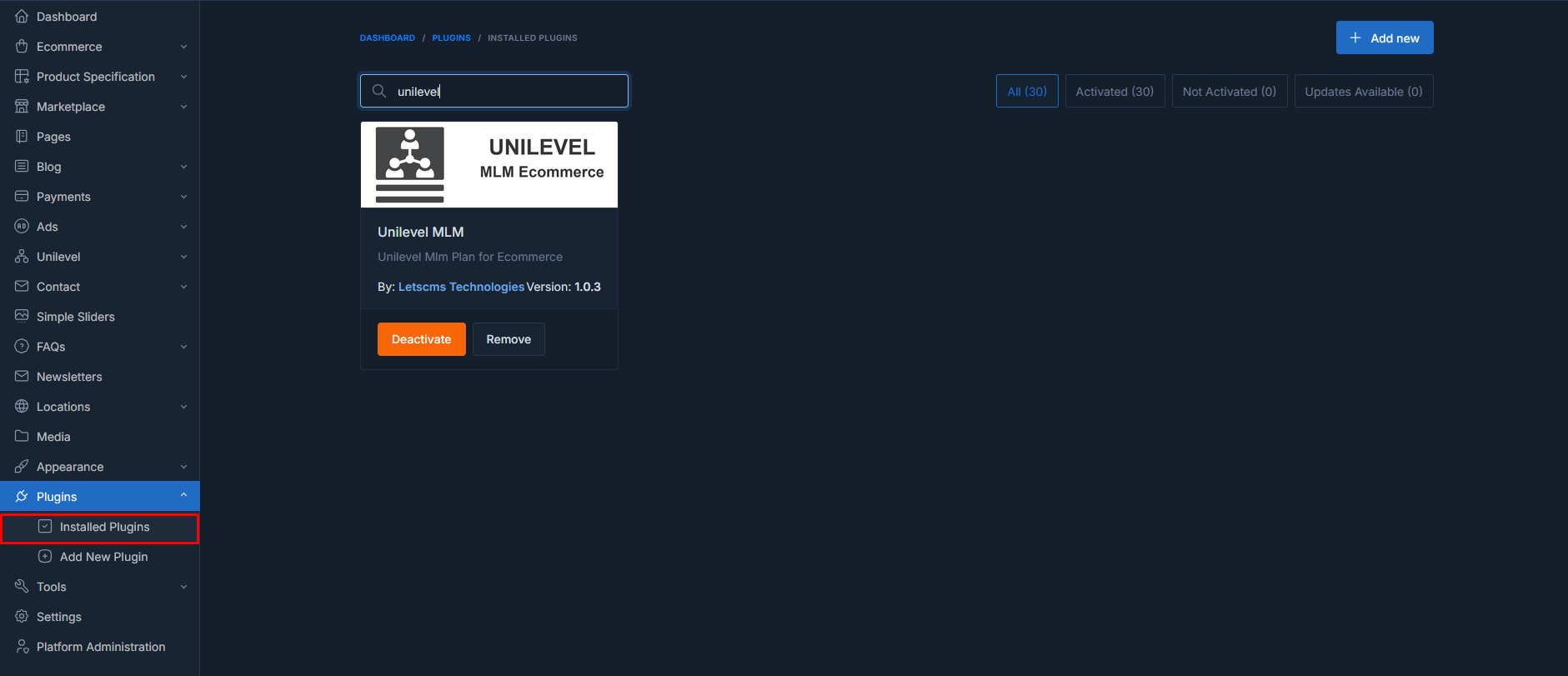Viewport: 1568px width, 676px height.
Task: Click the search magnifier icon in plugin search
Action: pyautogui.click(x=379, y=91)
